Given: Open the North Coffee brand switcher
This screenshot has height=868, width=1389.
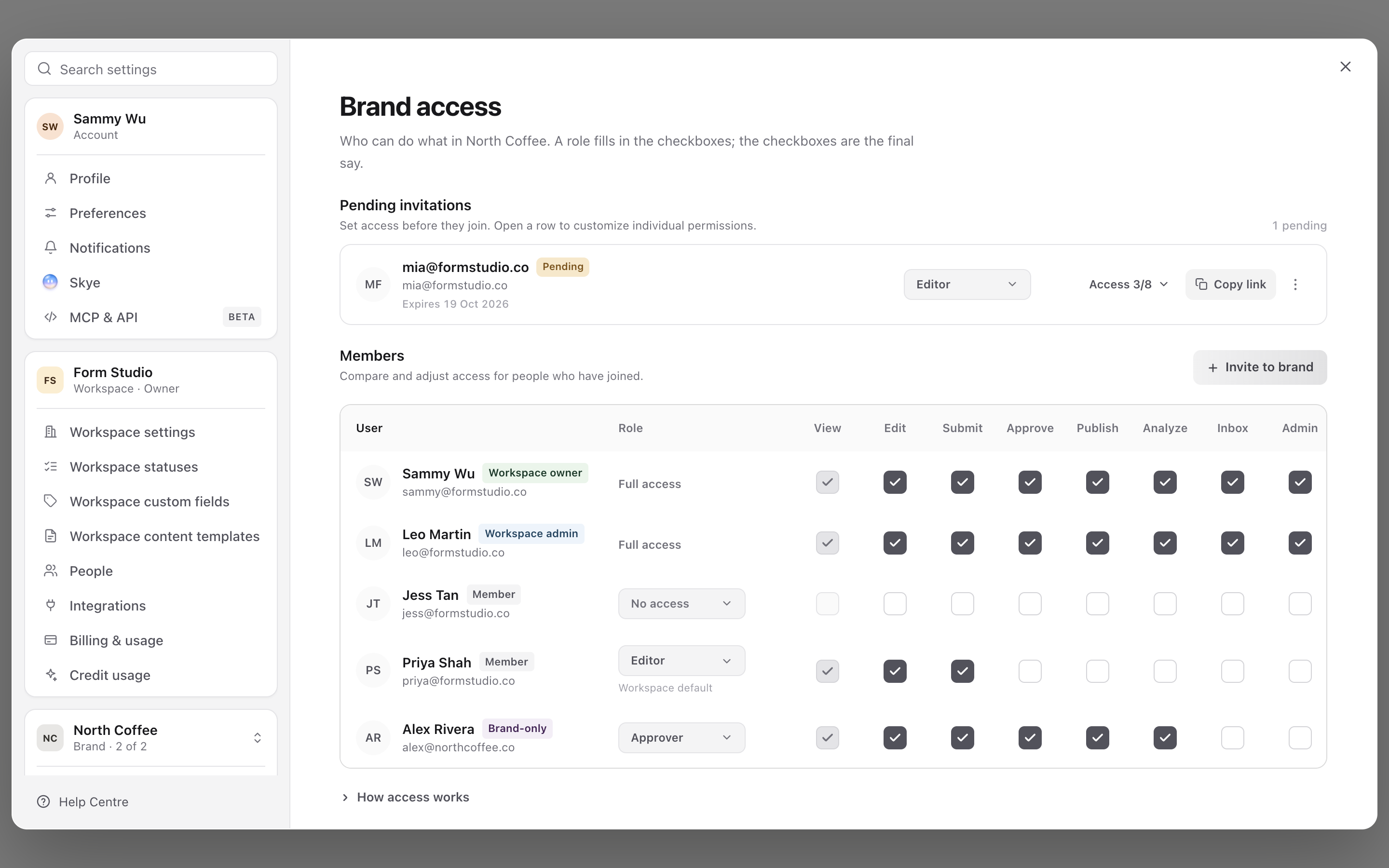Looking at the screenshot, I should click(x=151, y=738).
